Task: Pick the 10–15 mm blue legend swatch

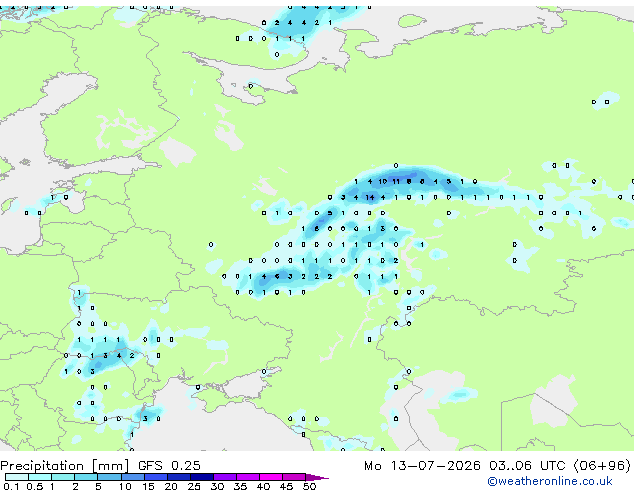Action: (133, 477)
